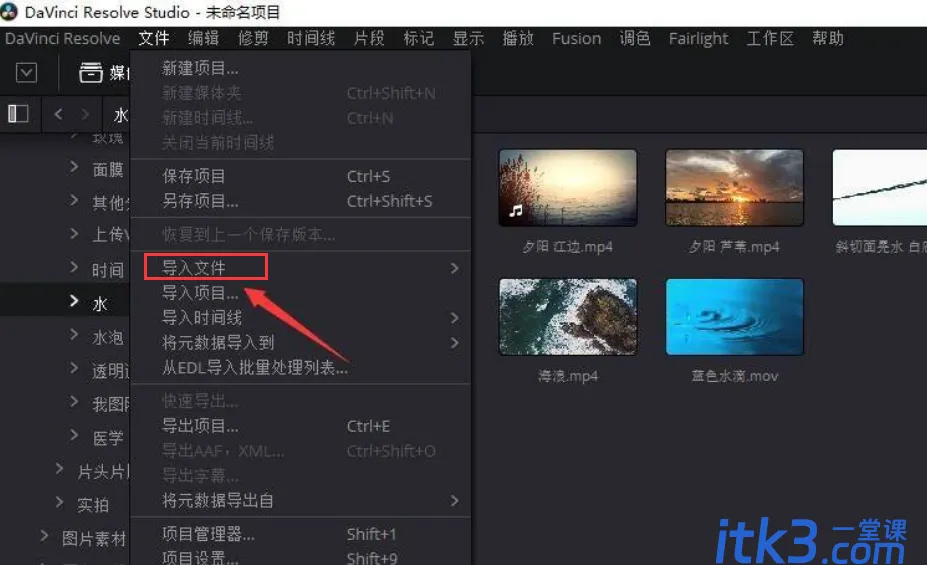Image resolution: width=927 pixels, height=565 pixels.
Task: Expand the 透明 folder chevron
Action: (74, 368)
